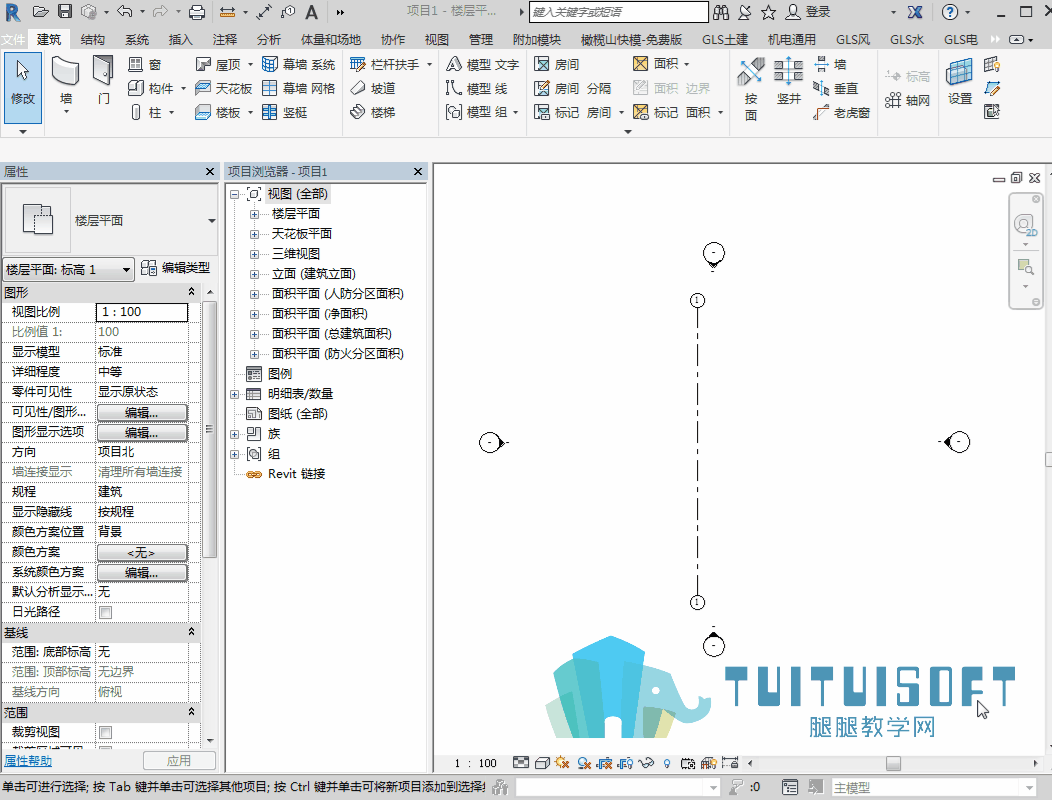1052x800 pixels.
Task: Click the detail level icon in view control bar
Action: [x=521, y=763]
